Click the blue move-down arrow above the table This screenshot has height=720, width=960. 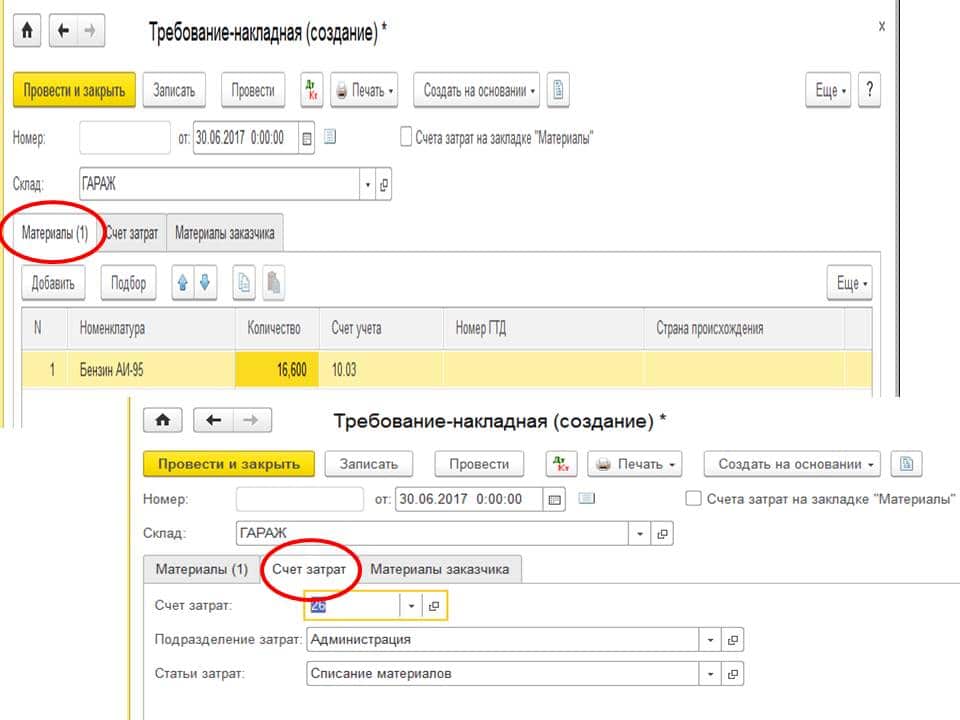click(x=205, y=283)
